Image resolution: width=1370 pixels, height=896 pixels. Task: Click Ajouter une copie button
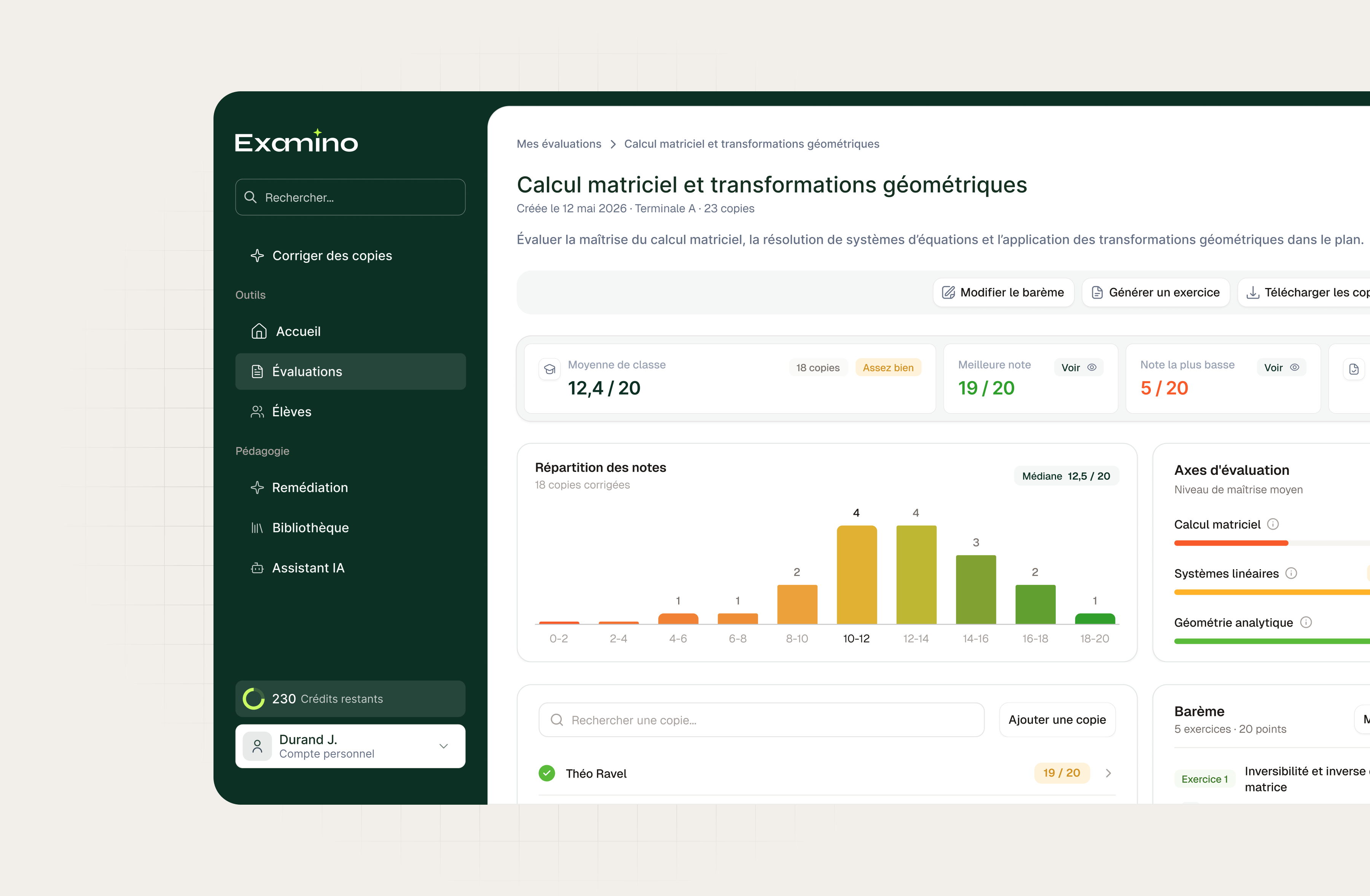click(1058, 720)
